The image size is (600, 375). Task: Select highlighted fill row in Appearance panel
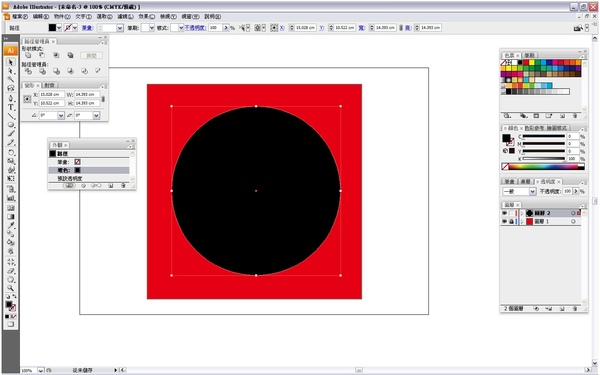(89, 170)
